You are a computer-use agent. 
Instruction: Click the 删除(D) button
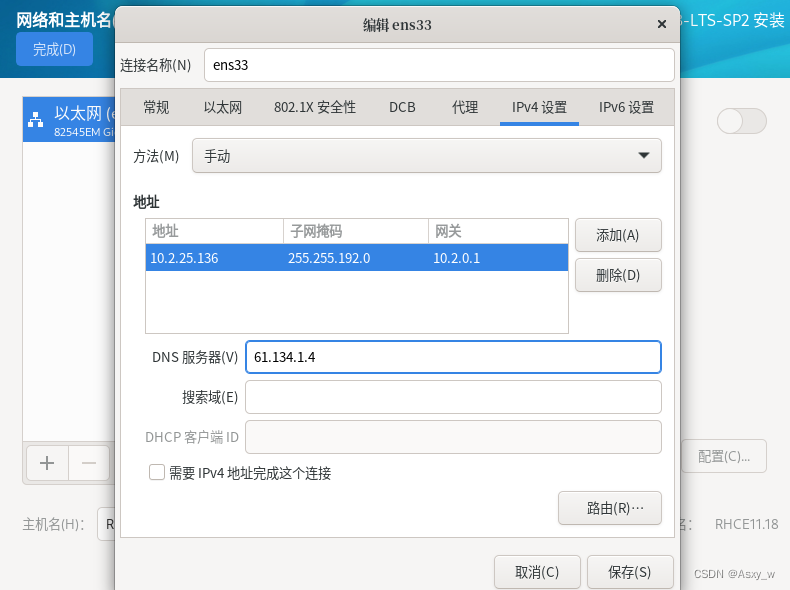(618, 275)
